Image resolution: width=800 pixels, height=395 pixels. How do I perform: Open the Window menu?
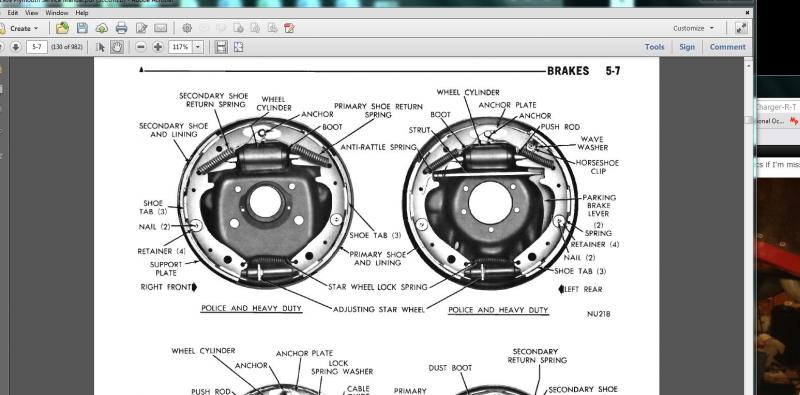tap(57, 13)
